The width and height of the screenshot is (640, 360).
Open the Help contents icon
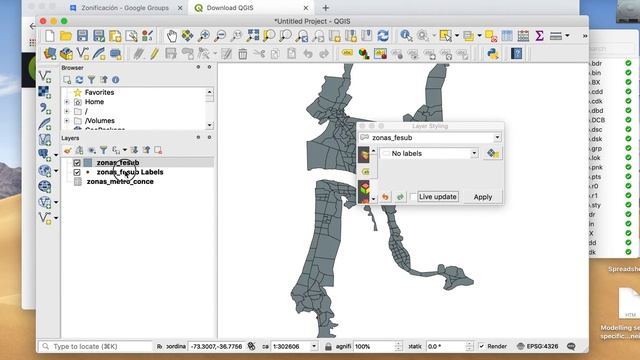click(x=516, y=53)
